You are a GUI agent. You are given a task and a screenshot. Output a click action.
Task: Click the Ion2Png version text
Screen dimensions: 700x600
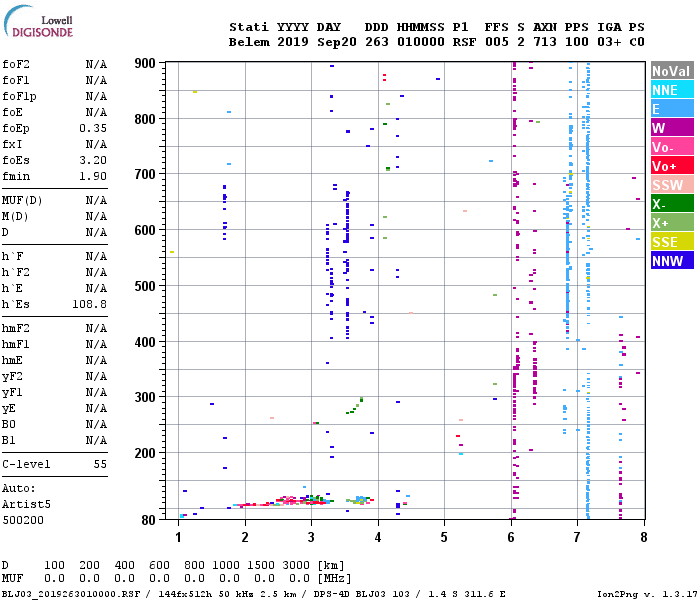(647, 594)
